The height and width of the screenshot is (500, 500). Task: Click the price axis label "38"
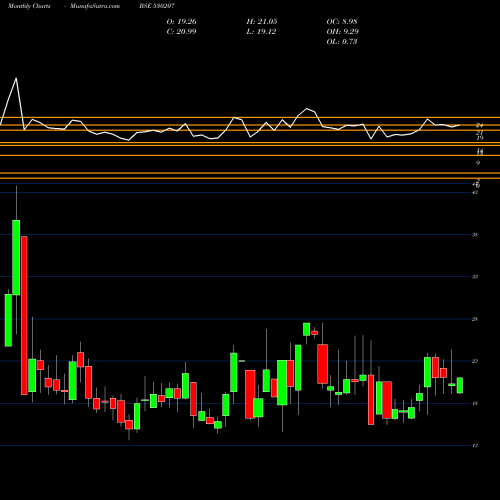pyautogui.click(x=475, y=235)
